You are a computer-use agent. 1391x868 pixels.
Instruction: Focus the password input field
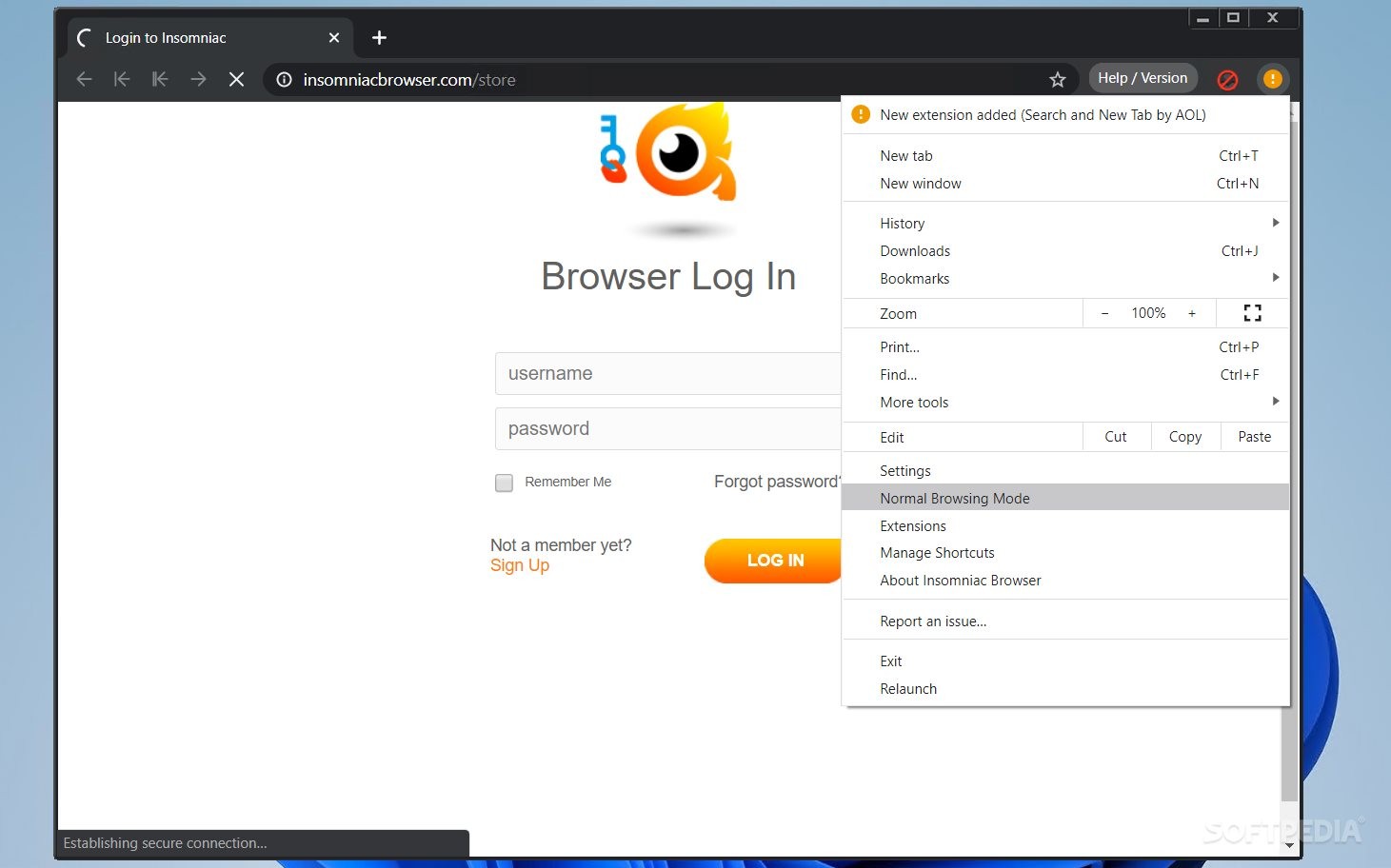668,428
